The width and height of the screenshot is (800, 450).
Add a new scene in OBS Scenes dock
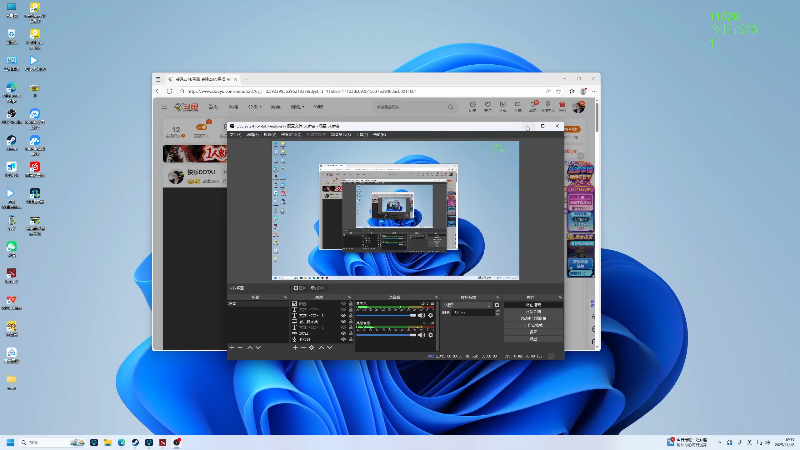[x=232, y=347]
